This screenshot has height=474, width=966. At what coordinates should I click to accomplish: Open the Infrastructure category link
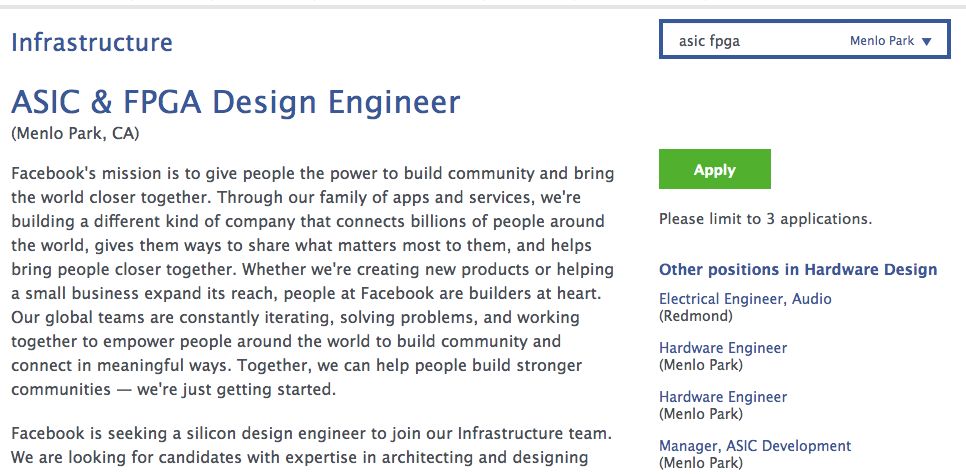91,42
